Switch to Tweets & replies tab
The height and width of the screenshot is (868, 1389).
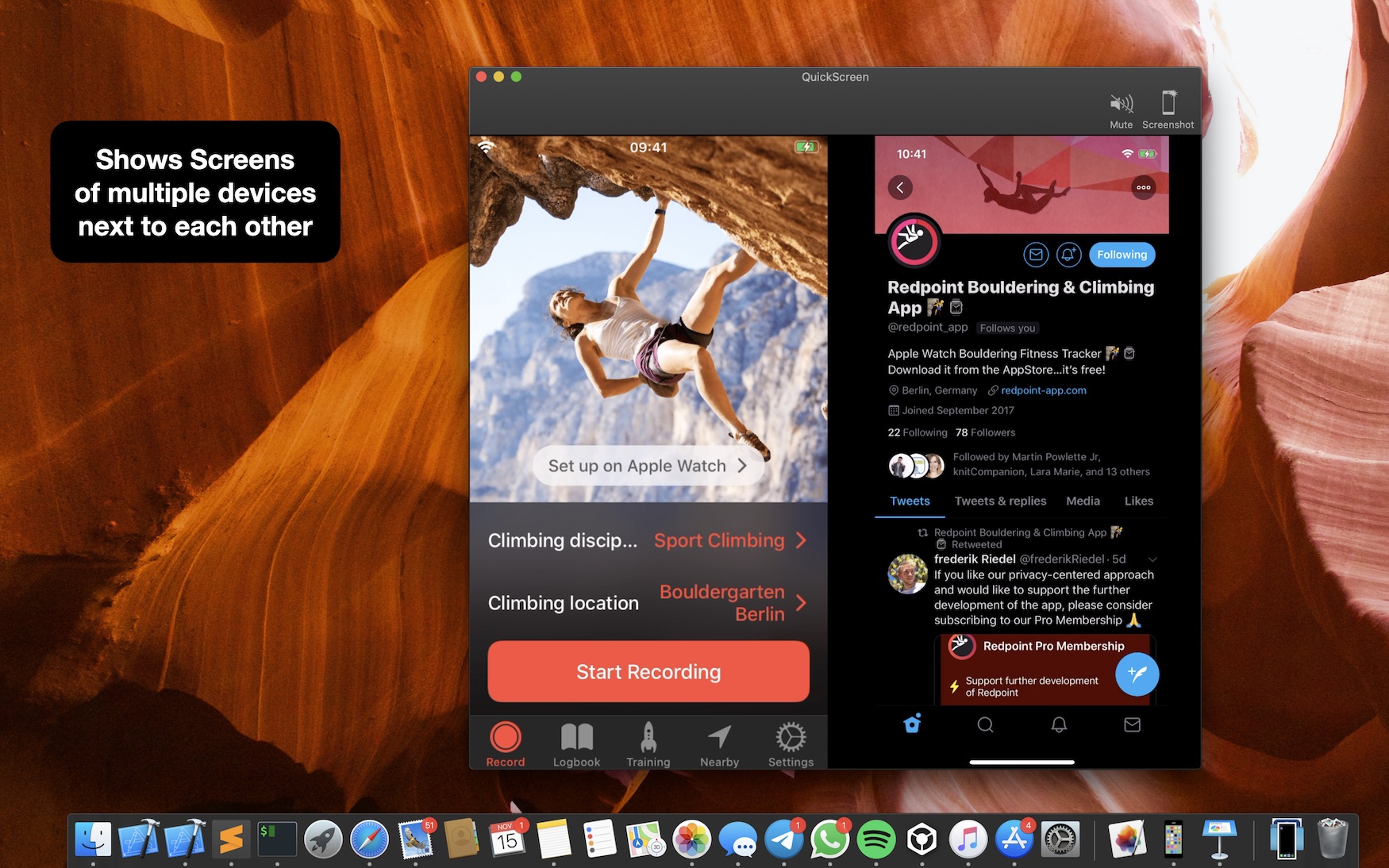pos(1000,501)
